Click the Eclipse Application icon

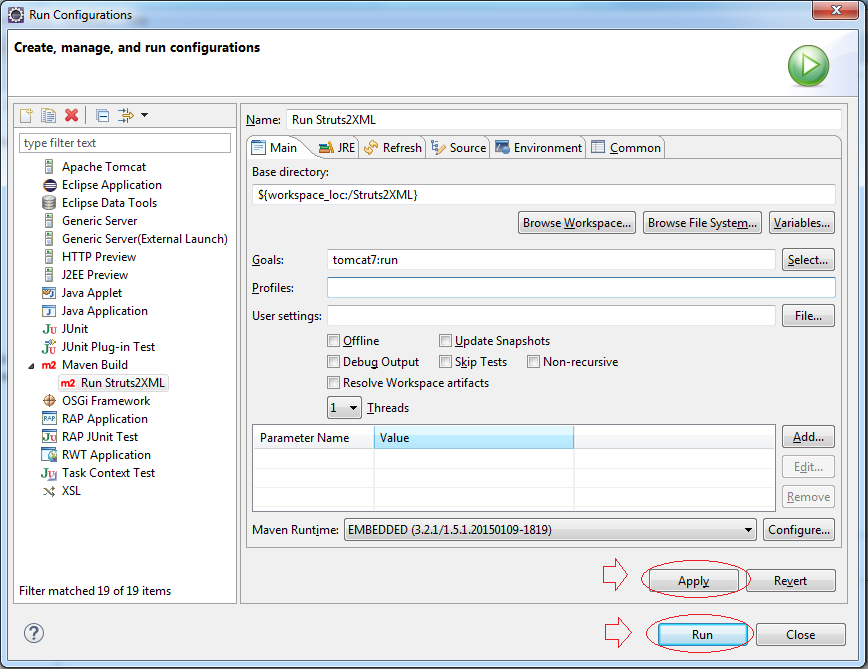(x=49, y=185)
